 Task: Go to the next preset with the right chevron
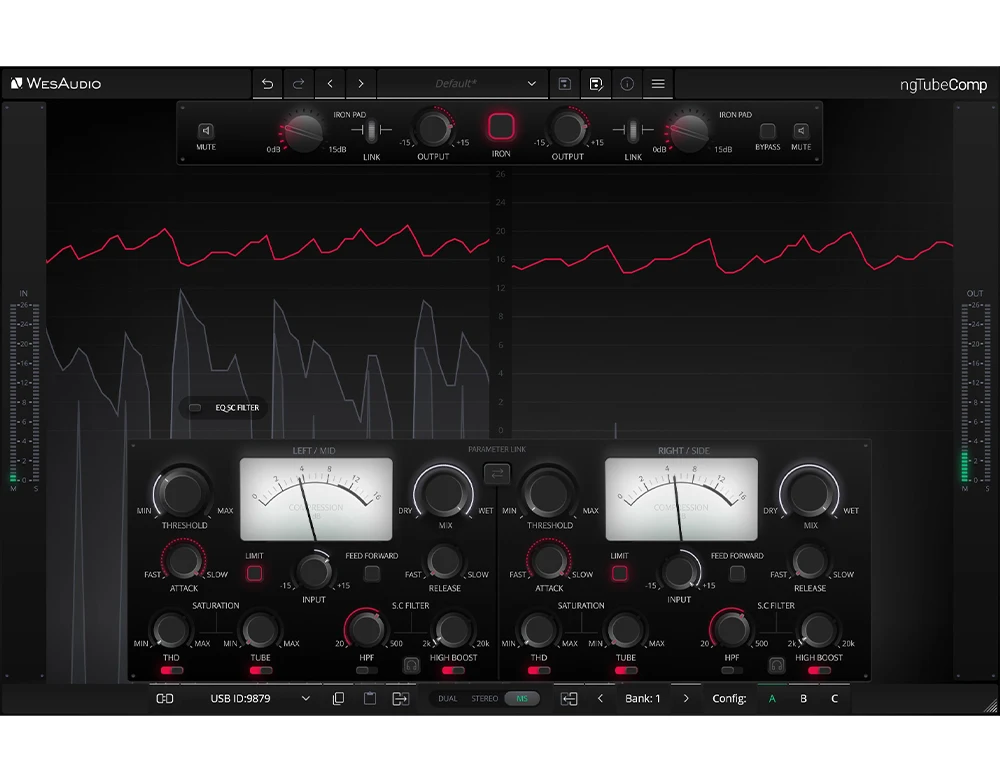click(x=361, y=84)
